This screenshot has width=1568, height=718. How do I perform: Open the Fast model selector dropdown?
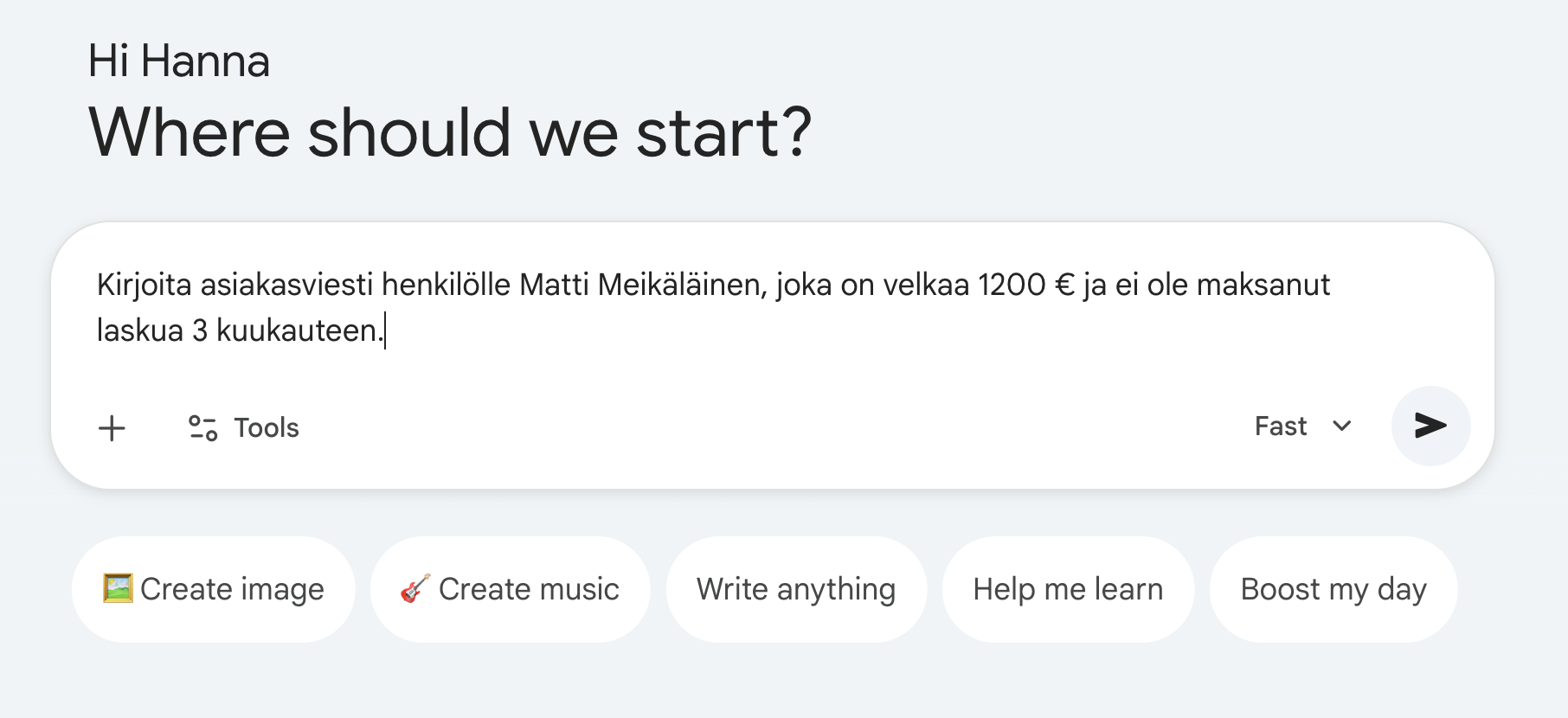click(x=1302, y=426)
